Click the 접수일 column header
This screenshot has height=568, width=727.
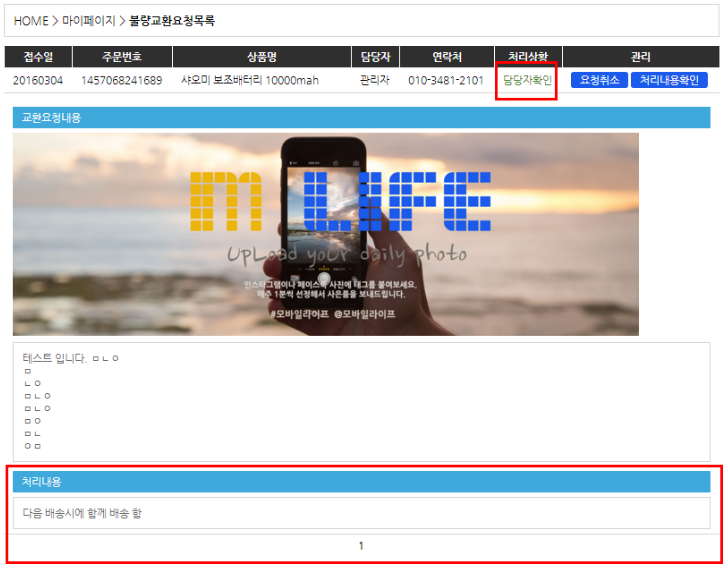(38, 57)
